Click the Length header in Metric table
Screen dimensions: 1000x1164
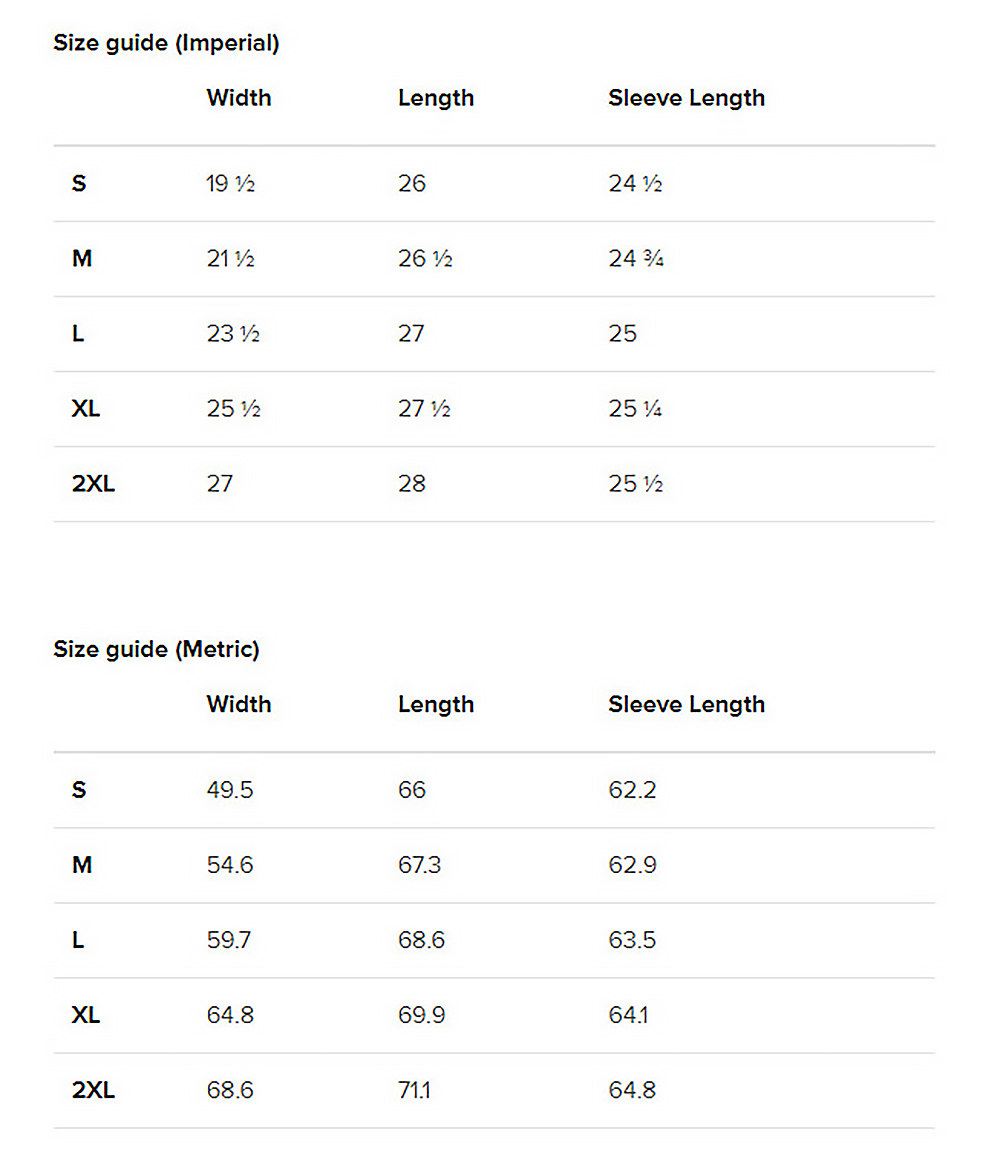[436, 704]
